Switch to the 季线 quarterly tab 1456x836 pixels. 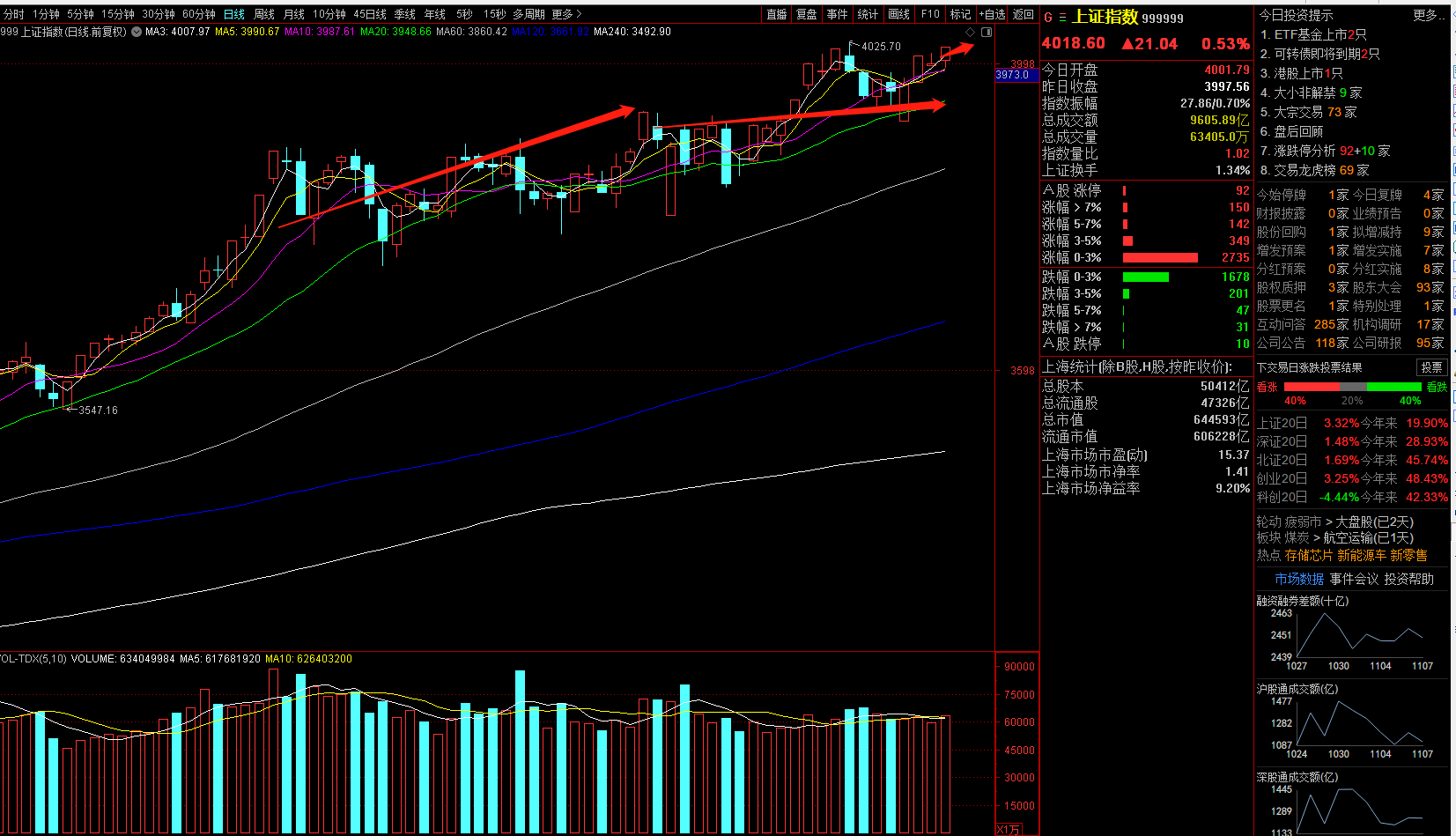[x=405, y=14]
